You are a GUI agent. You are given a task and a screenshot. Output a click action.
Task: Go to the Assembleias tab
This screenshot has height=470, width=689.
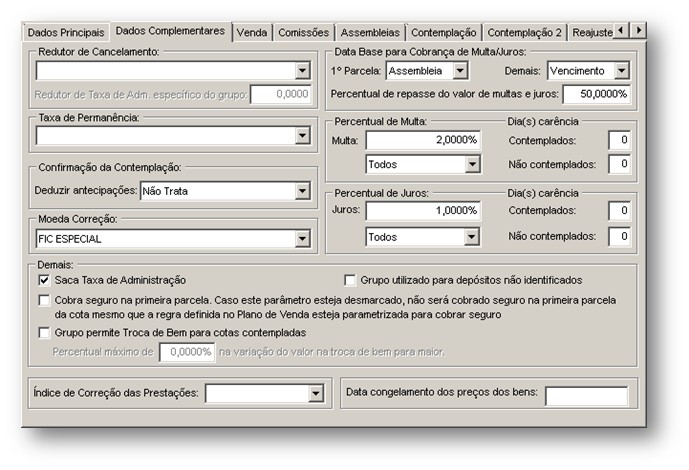tap(370, 33)
